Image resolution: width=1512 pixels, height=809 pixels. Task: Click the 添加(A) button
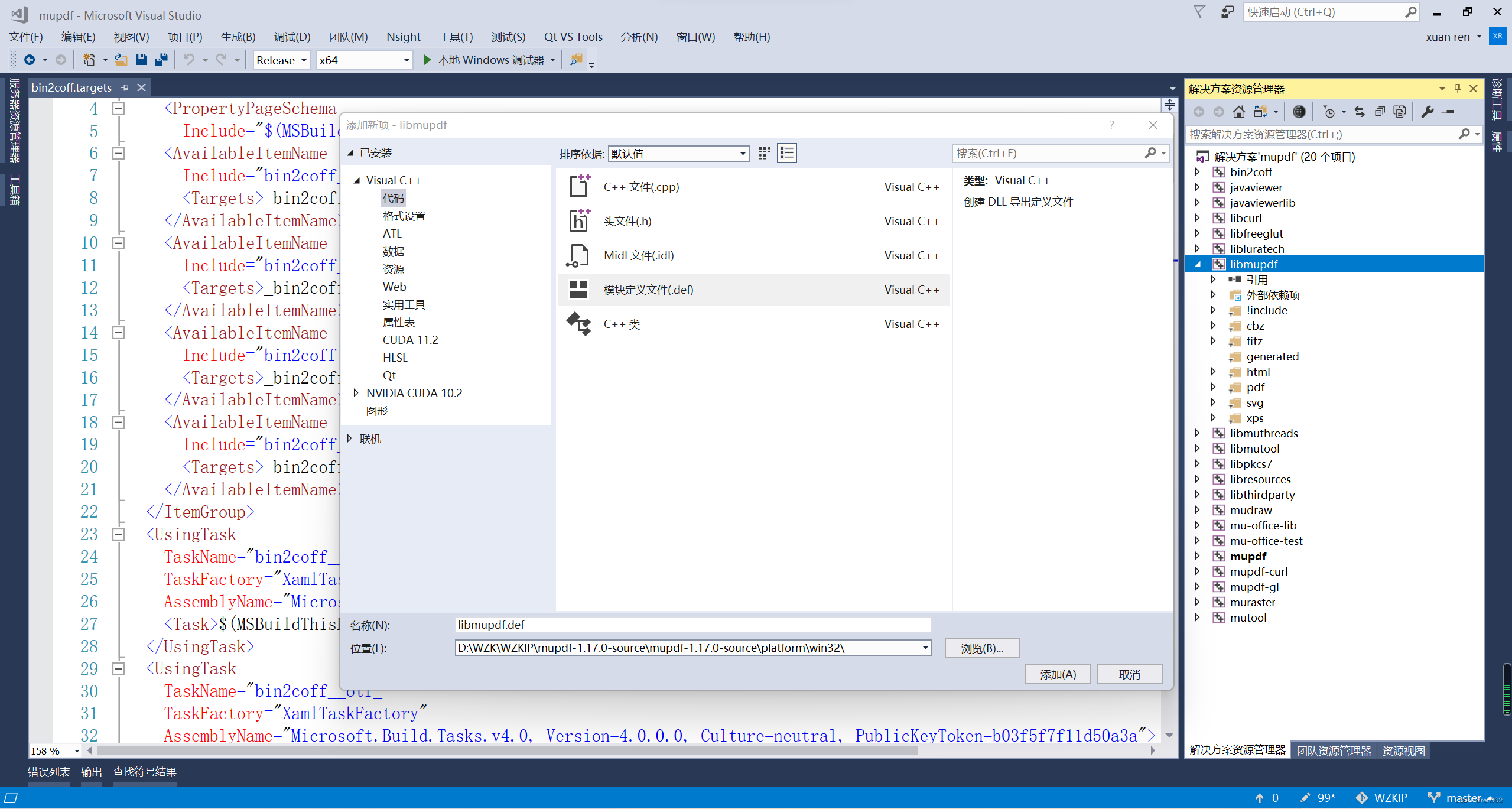[1057, 674]
